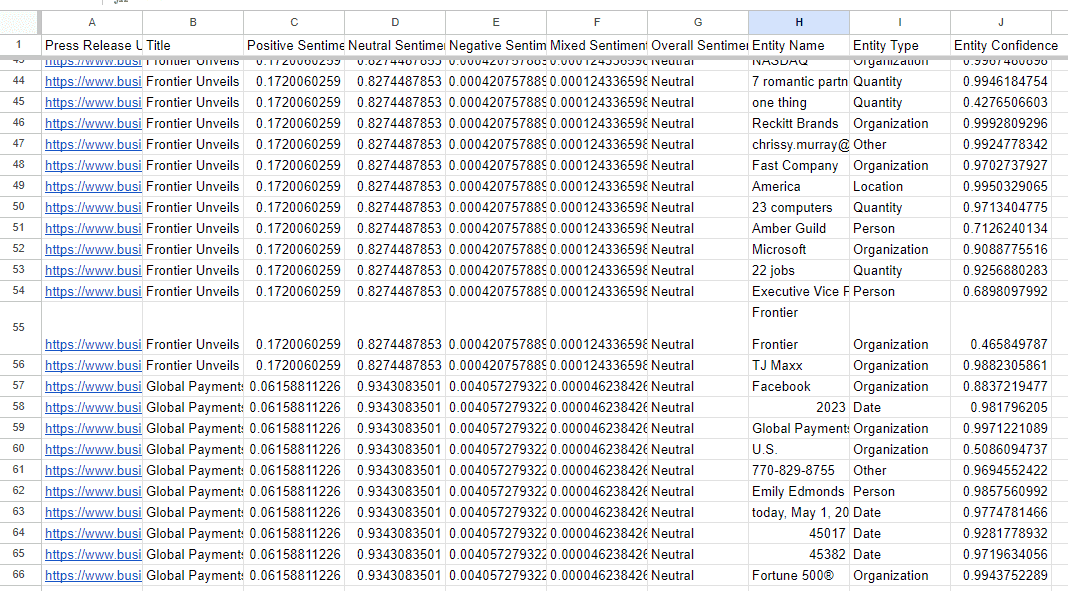Select the 'U.S.' entity cell
This screenshot has width=1068, height=591.
(x=799, y=449)
